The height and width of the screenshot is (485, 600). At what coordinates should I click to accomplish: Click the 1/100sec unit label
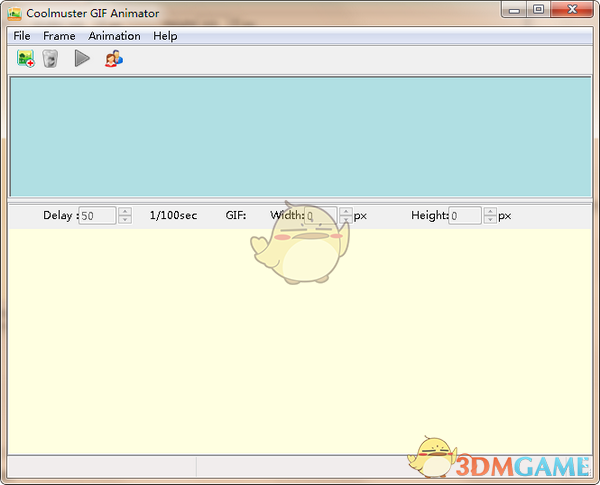click(173, 216)
